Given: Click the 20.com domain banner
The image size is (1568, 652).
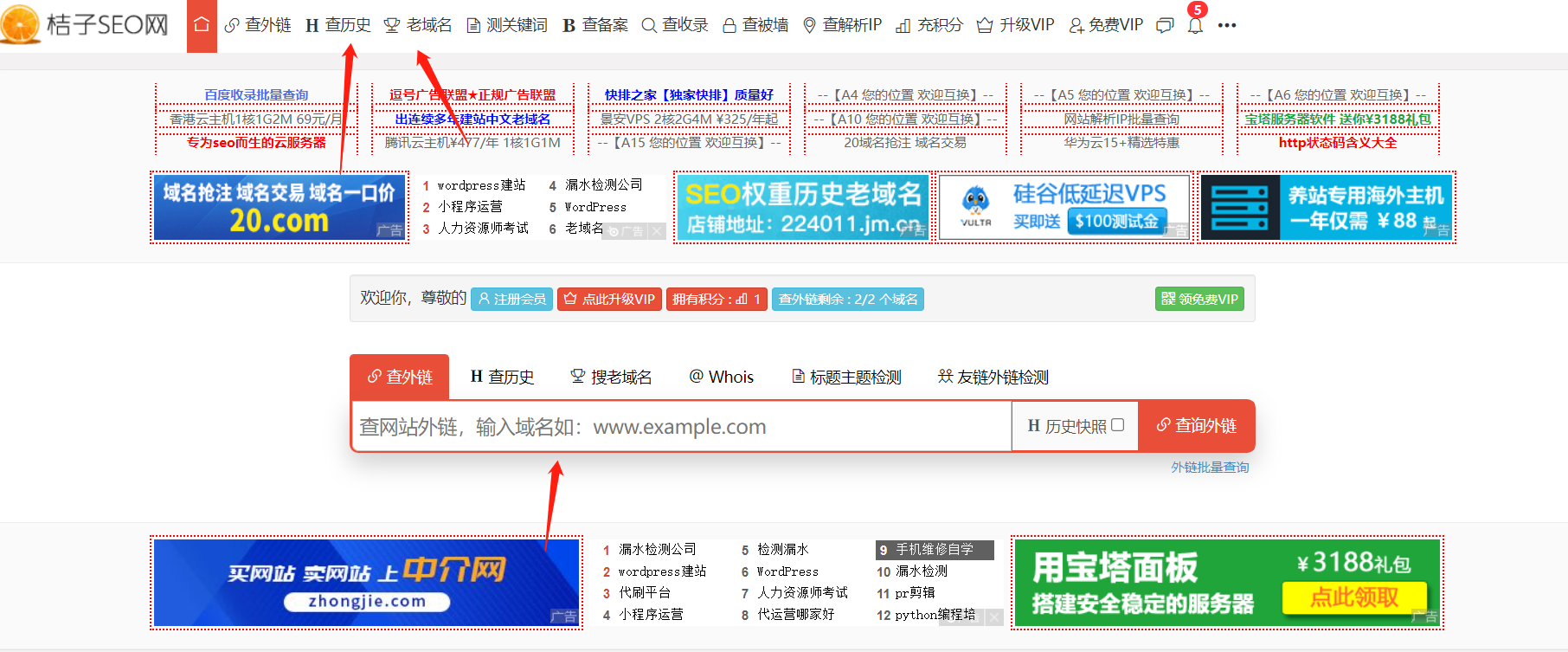Looking at the screenshot, I should pyautogui.click(x=279, y=207).
